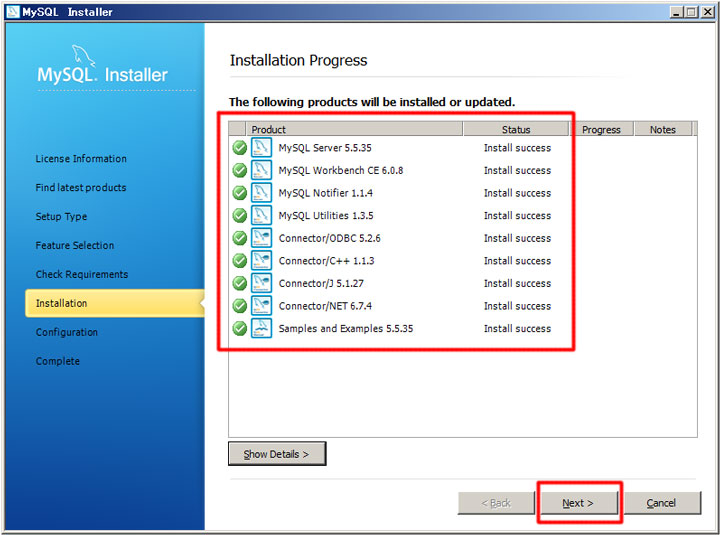Click the MySQL dolphin logo in sidebar
Screen dimensions: 720x535
click(x=84, y=56)
